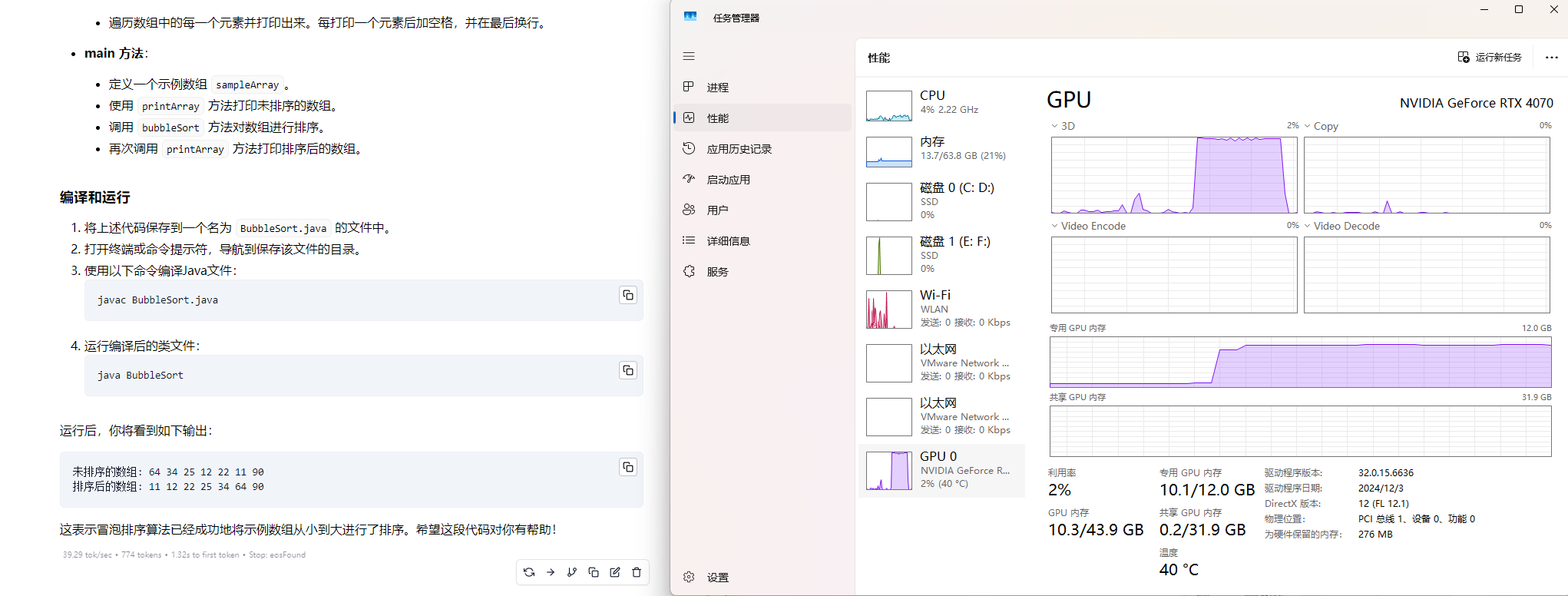Viewport: 1568px width, 596px height.
Task: Click the edit message pencil icon
Action: pyautogui.click(x=615, y=572)
